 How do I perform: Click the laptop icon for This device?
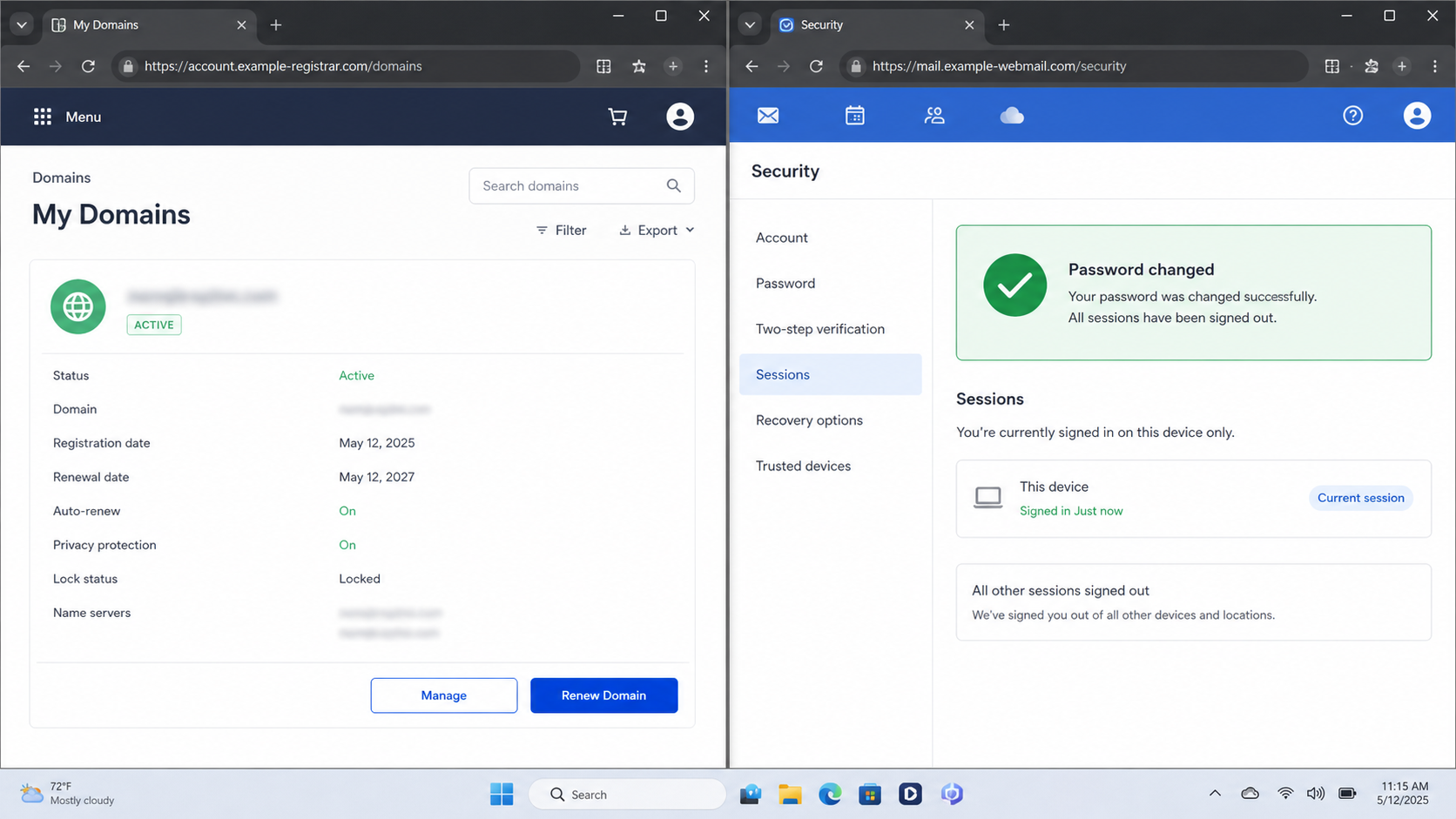click(x=988, y=498)
